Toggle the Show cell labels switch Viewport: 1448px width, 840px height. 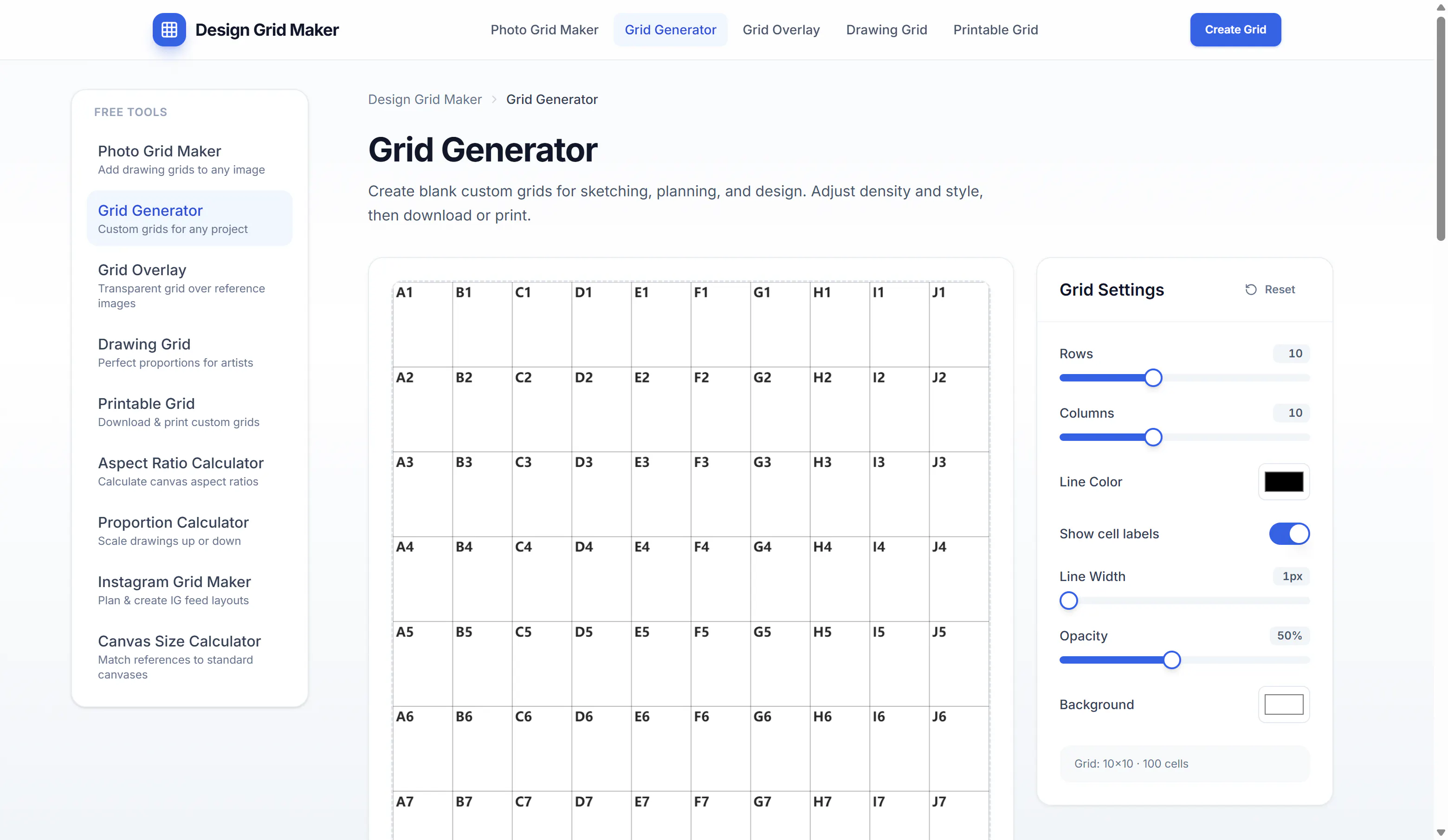1289,534
